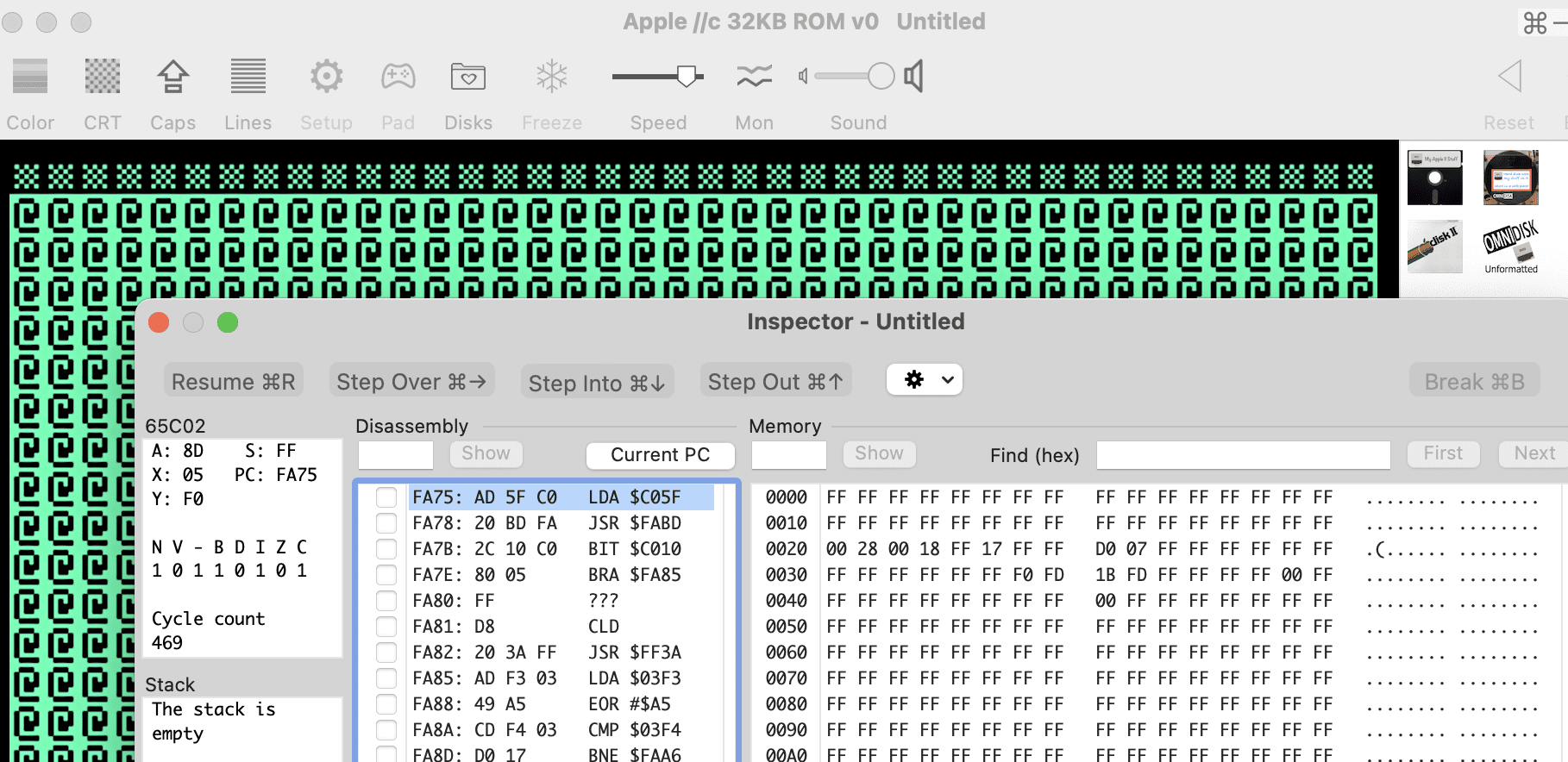The width and height of the screenshot is (1568, 762).
Task: Select the 'JSR $FF3A' disassembly line
Action: pos(561,653)
